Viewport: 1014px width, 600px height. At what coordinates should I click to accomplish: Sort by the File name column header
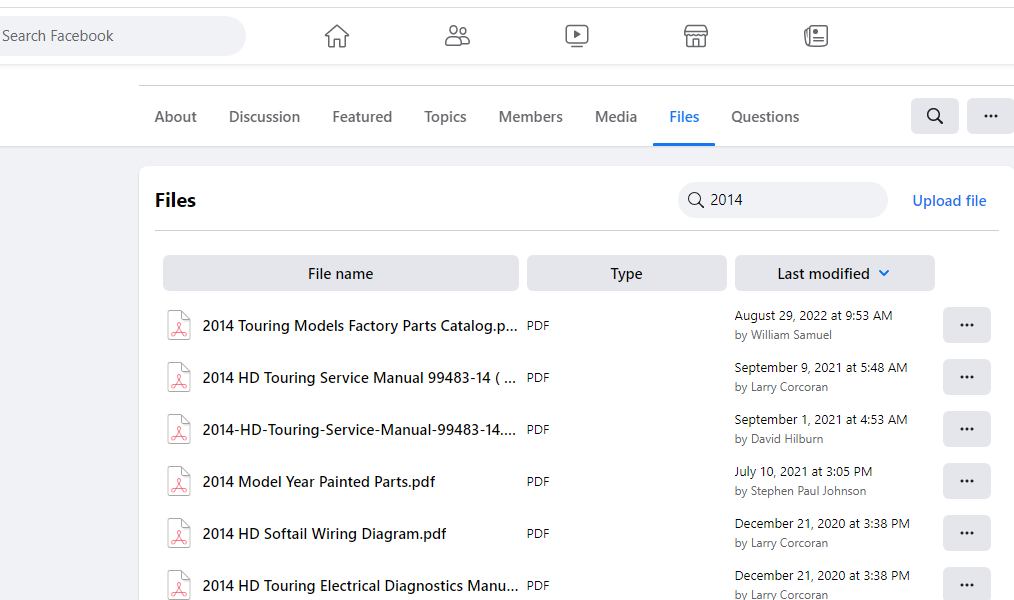[340, 273]
